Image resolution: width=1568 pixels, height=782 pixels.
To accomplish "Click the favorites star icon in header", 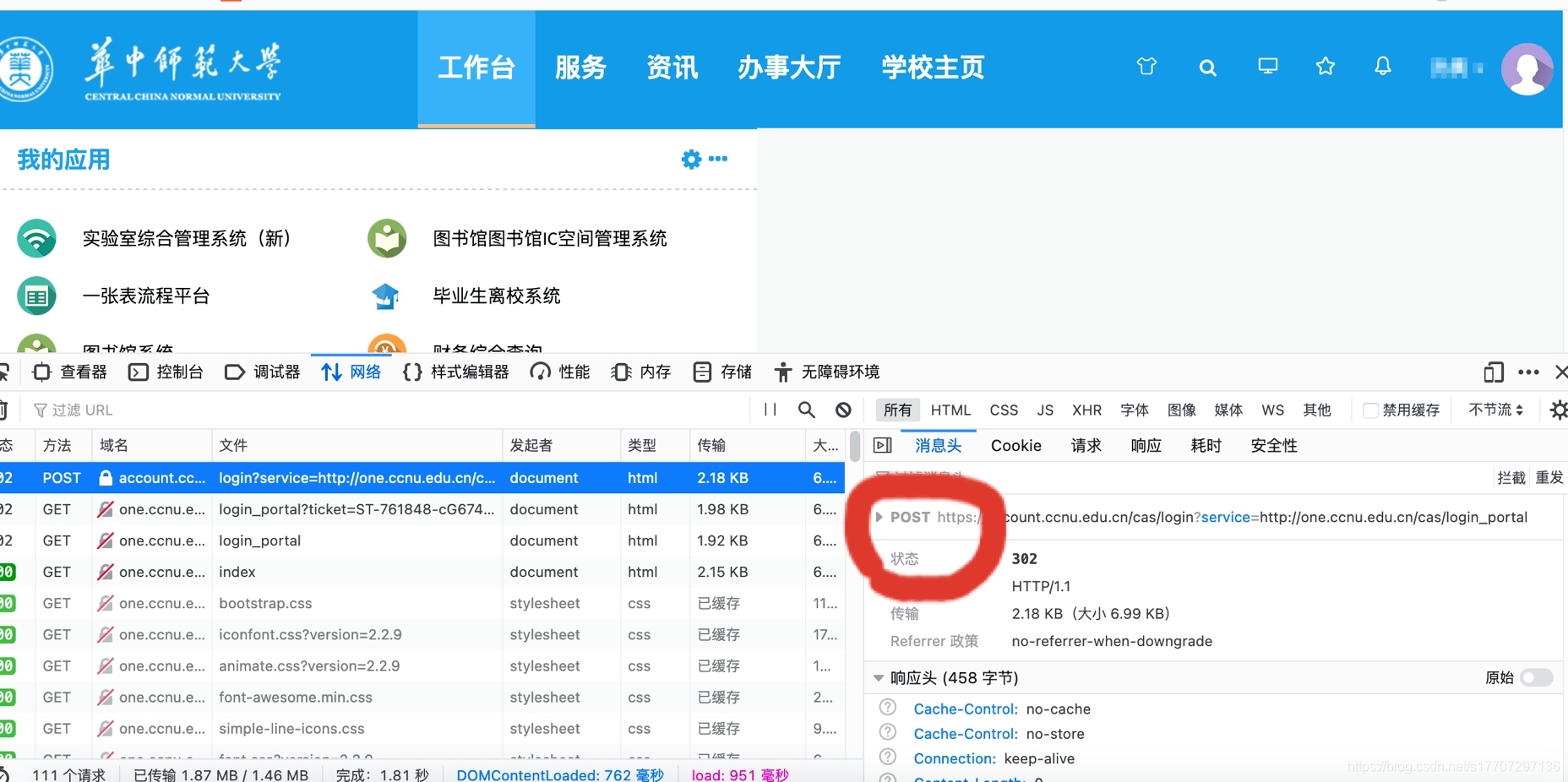I will tap(1326, 66).
